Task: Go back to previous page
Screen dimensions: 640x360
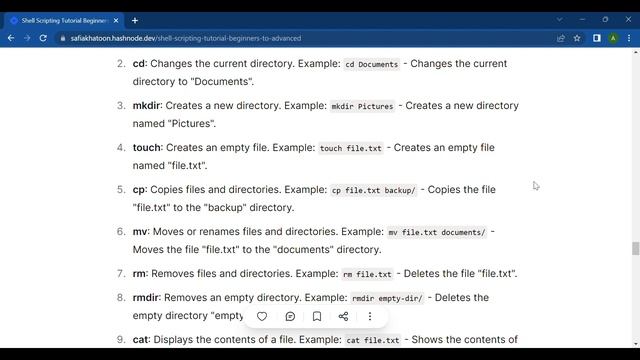Action: pyautogui.click(x=11, y=38)
